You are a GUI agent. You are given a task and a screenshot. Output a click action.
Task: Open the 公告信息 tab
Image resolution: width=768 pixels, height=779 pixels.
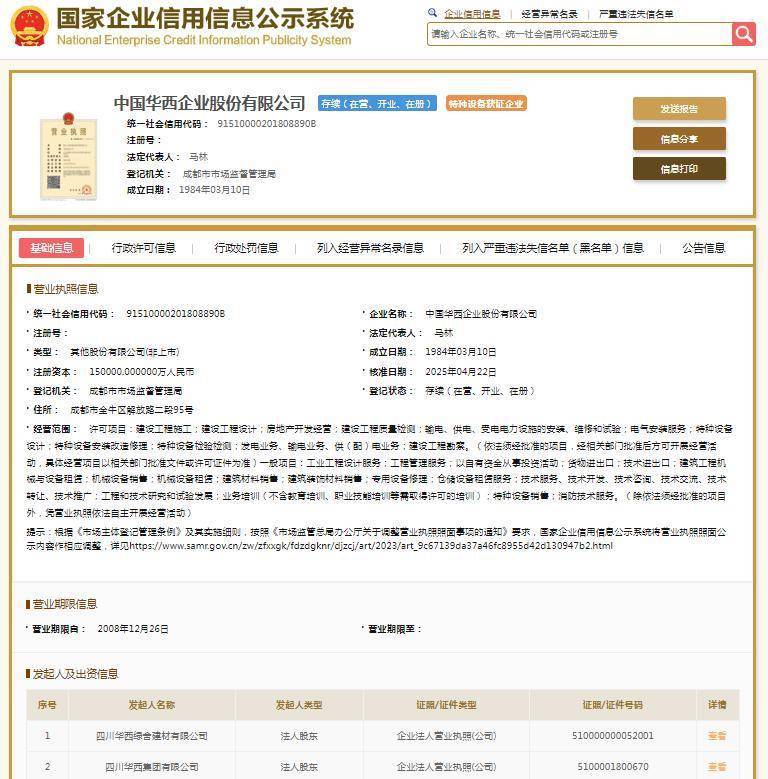(x=704, y=248)
